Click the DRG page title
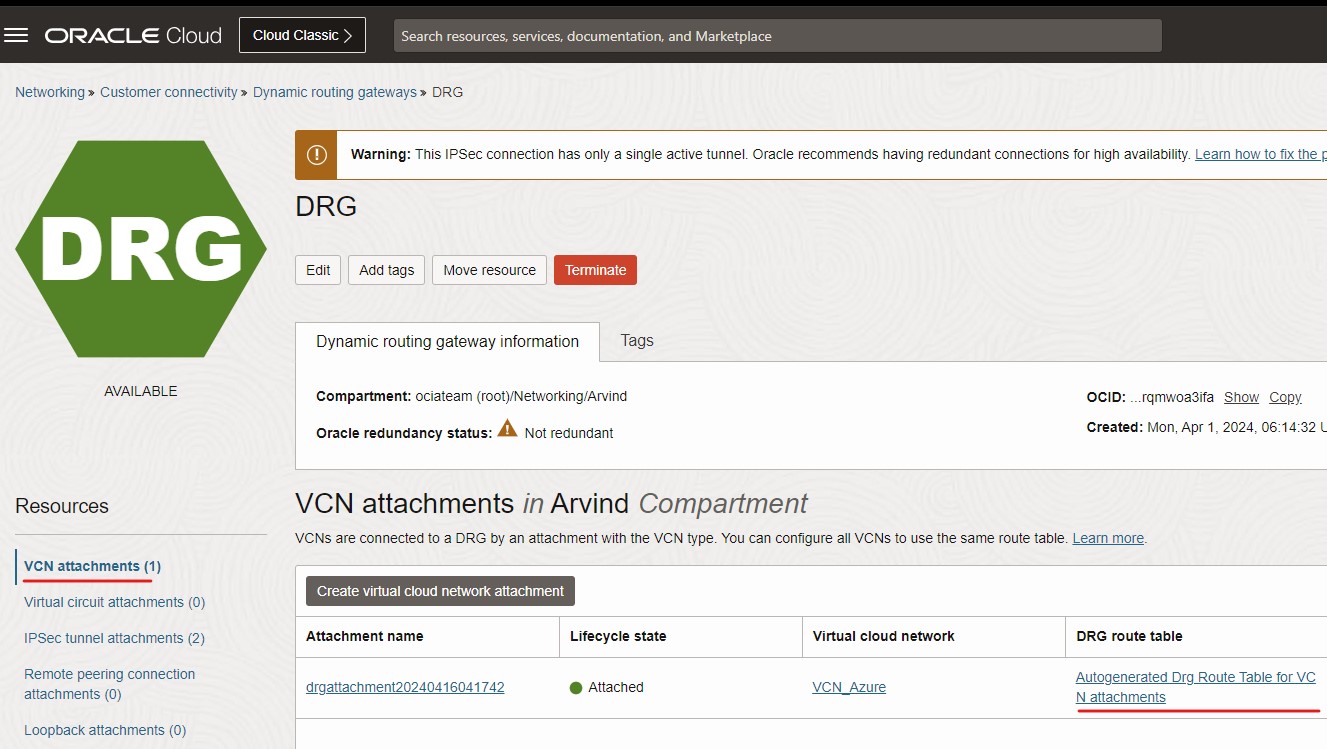Screen dimensions: 1327x749 (x=326, y=207)
